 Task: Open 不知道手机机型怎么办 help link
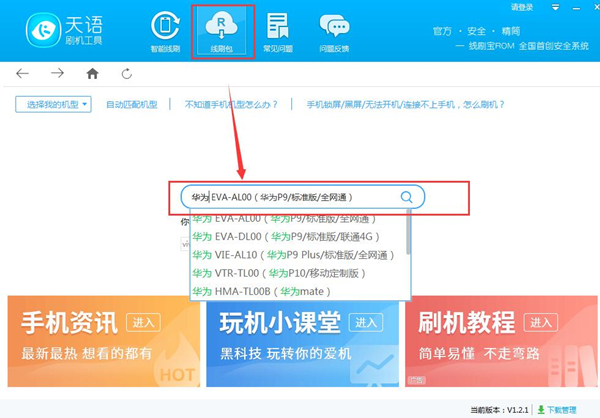(229, 104)
